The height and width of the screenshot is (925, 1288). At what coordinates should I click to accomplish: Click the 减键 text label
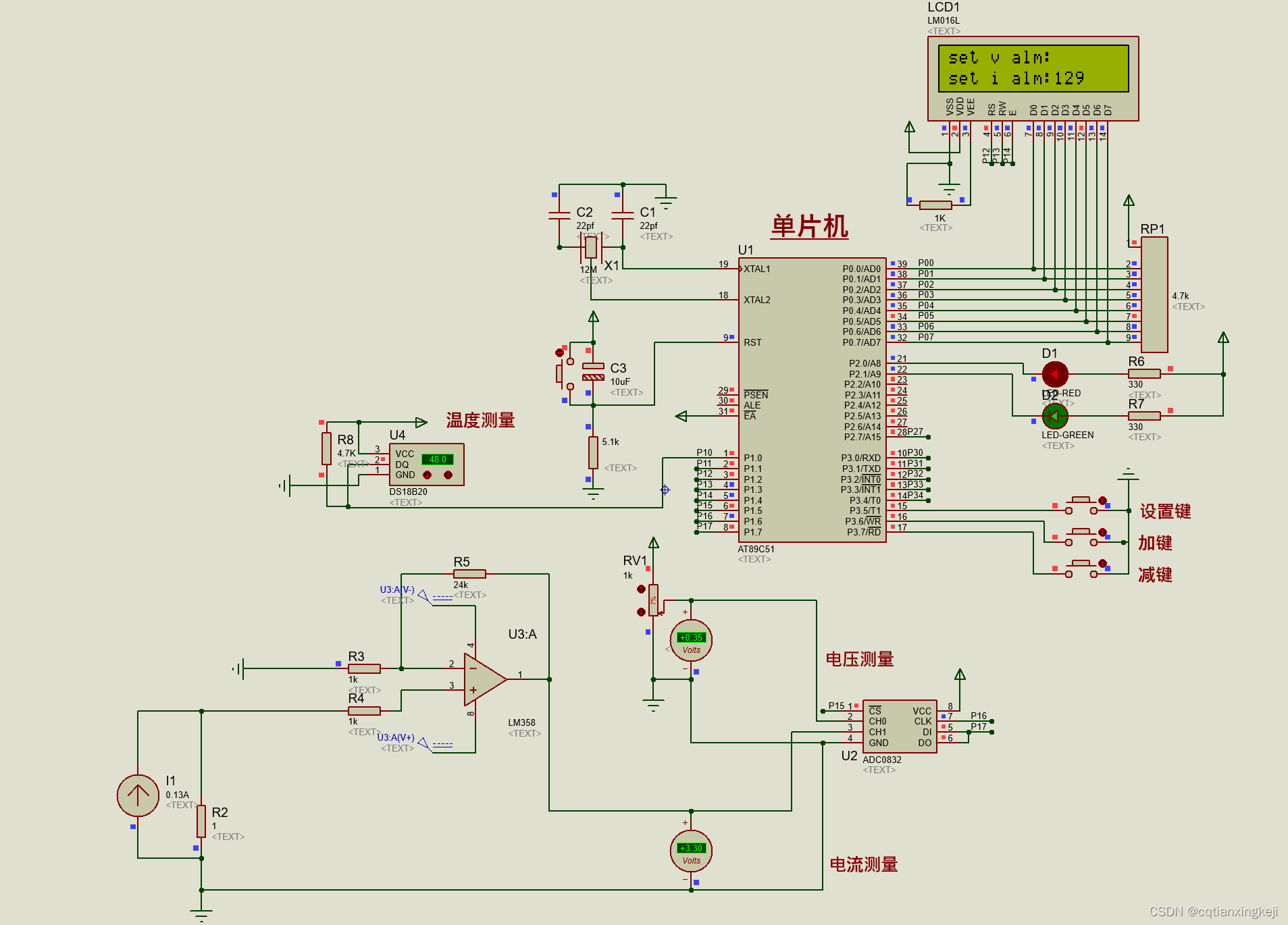[1155, 575]
